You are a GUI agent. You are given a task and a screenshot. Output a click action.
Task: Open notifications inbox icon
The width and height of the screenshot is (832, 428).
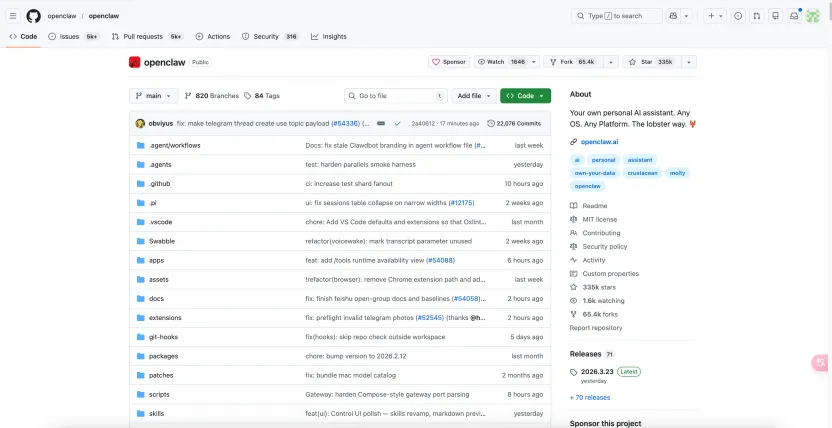pos(794,16)
